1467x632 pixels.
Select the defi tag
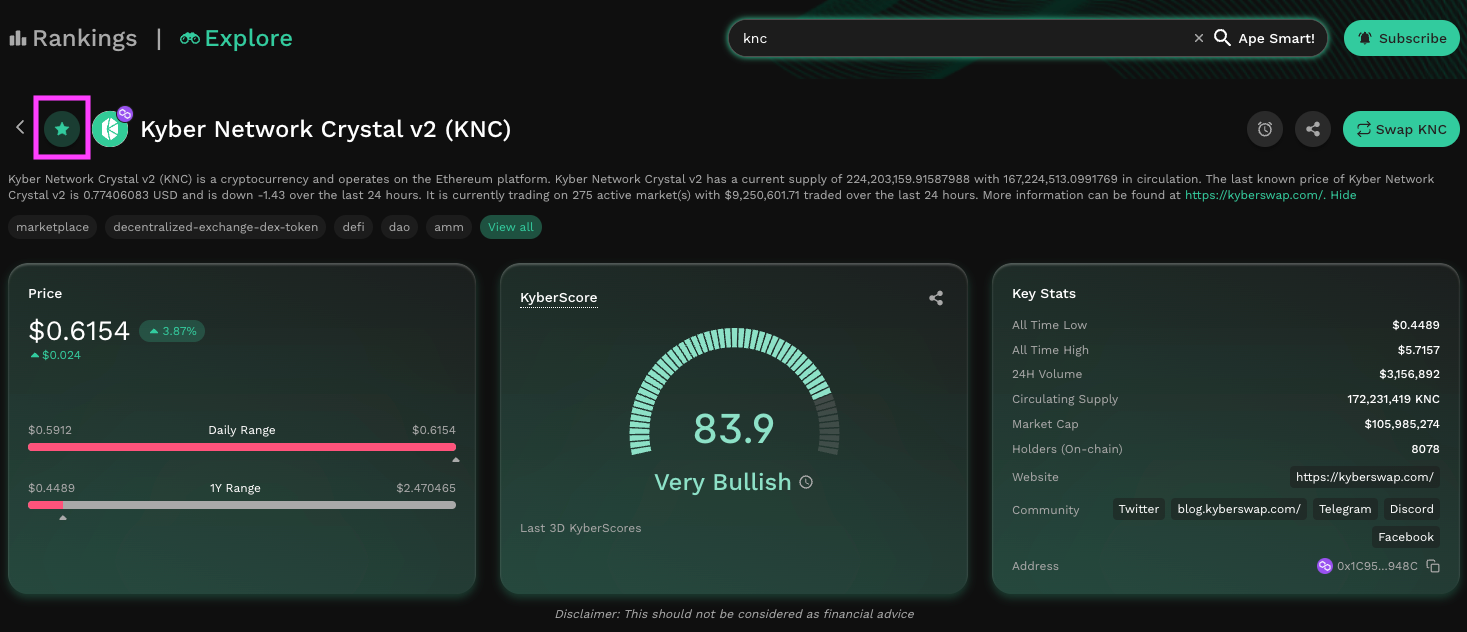354,227
